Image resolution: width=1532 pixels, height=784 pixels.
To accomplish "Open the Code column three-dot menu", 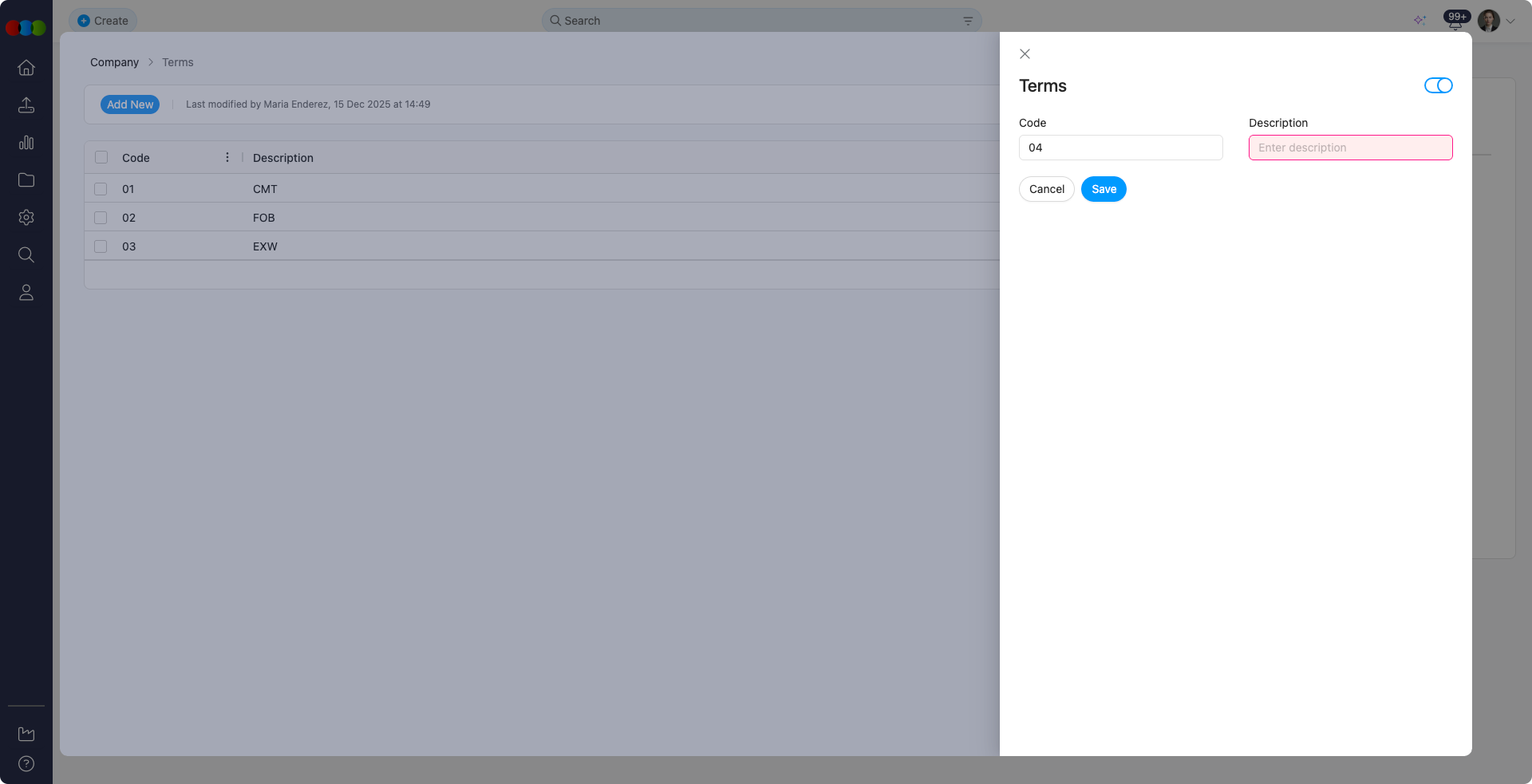I will coord(227,157).
